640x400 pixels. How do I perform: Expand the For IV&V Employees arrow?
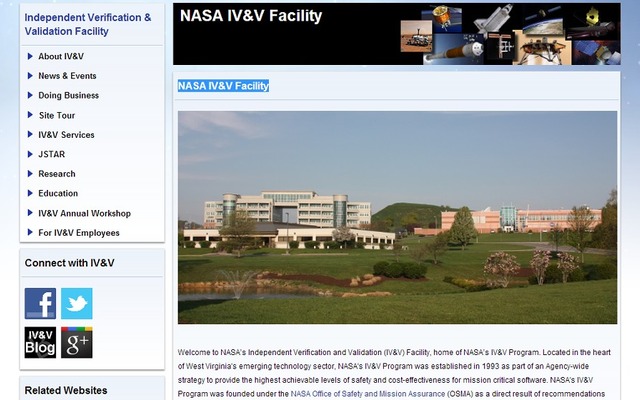(30, 233)
